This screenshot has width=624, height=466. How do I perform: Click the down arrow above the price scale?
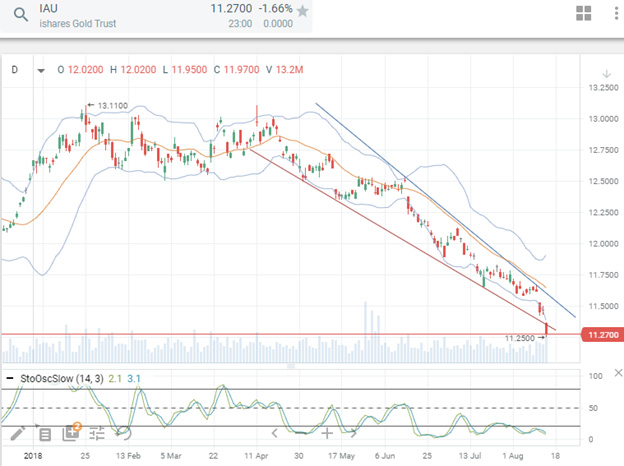[x=606, y=74]
